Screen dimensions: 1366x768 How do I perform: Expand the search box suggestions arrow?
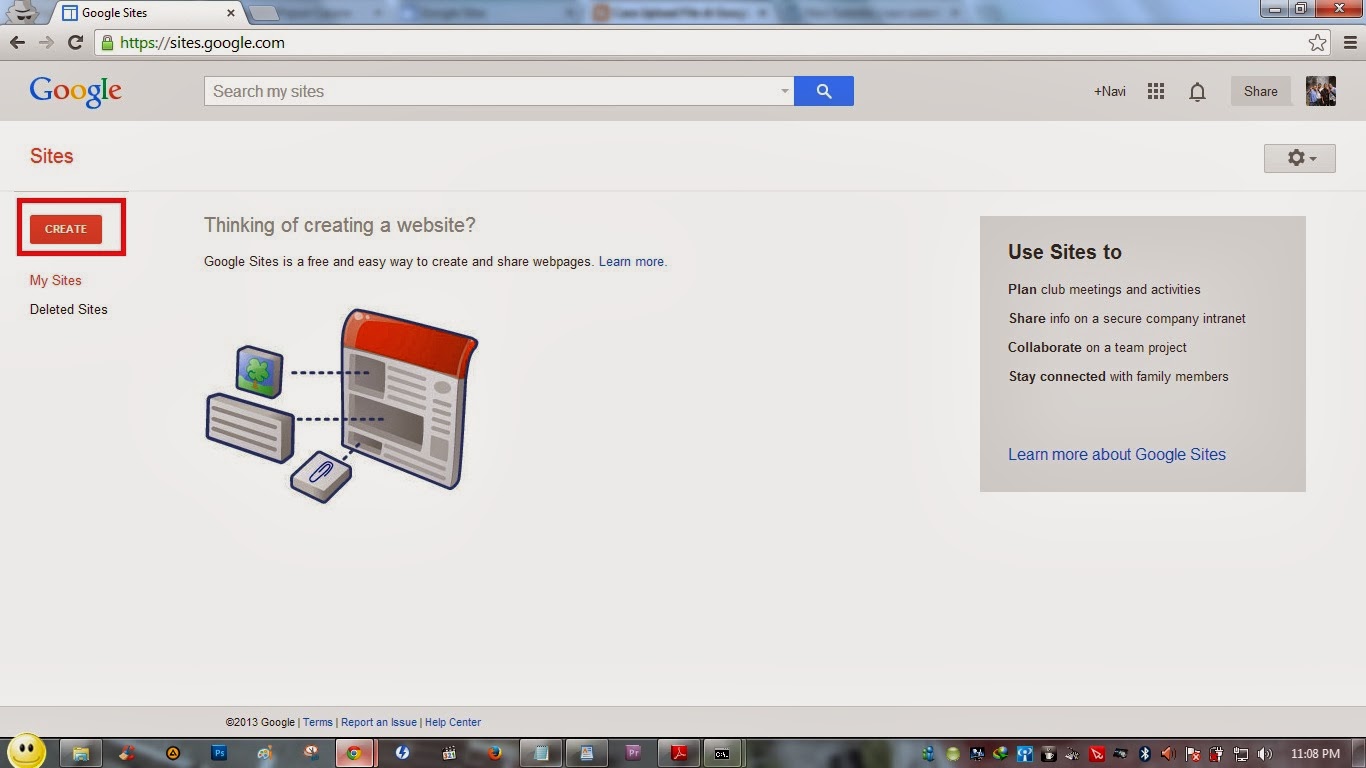pyautogui.click(x=784, y=90)
